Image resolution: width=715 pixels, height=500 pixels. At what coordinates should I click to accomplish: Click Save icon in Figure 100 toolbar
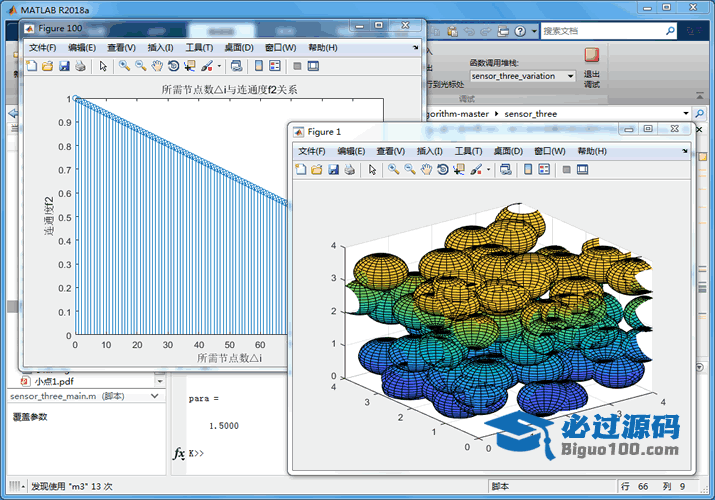pyautogui.click(x=64, y=66)
